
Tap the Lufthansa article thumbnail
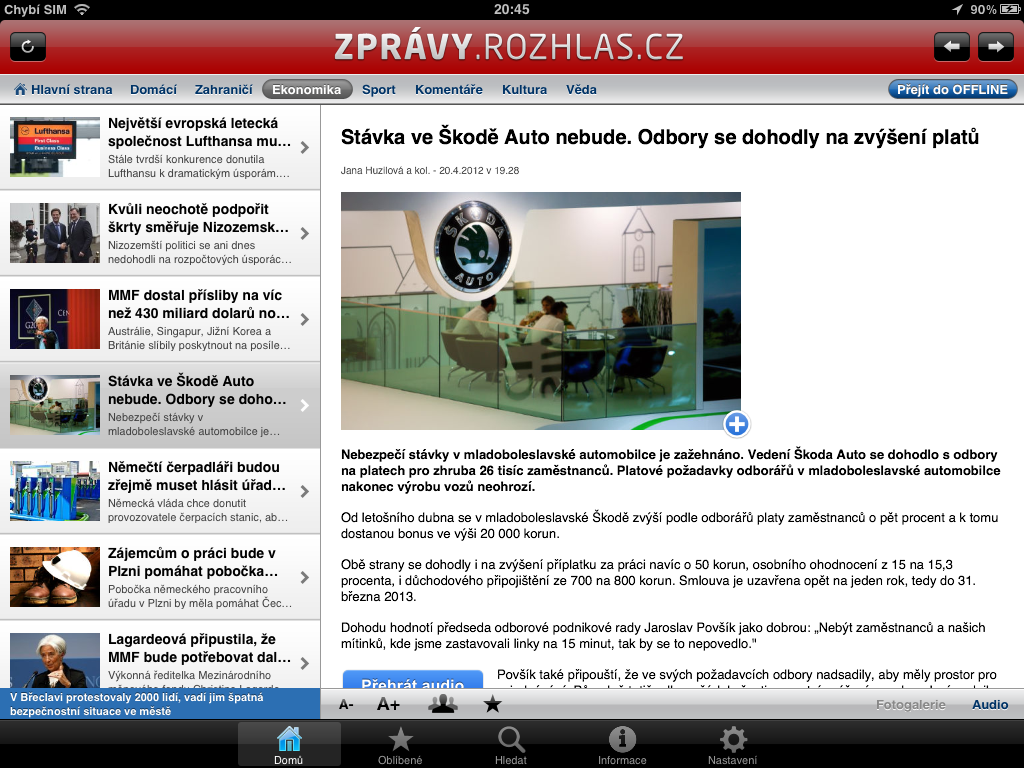55,147
